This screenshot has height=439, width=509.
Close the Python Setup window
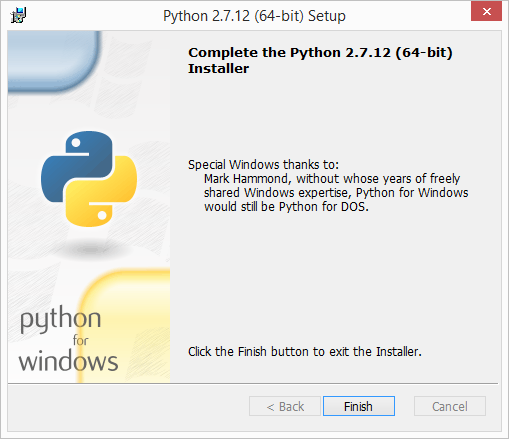click(x=486, y=12)
